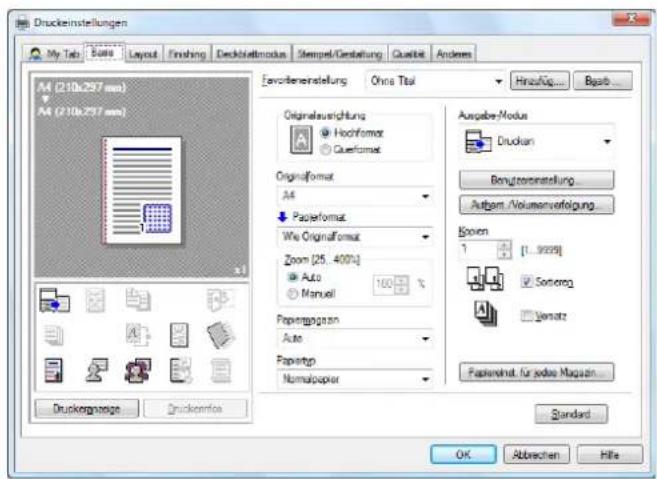Screen dimensions: 657x479
Task: Switch to the Qualität tab
Action: click(409, 54)
